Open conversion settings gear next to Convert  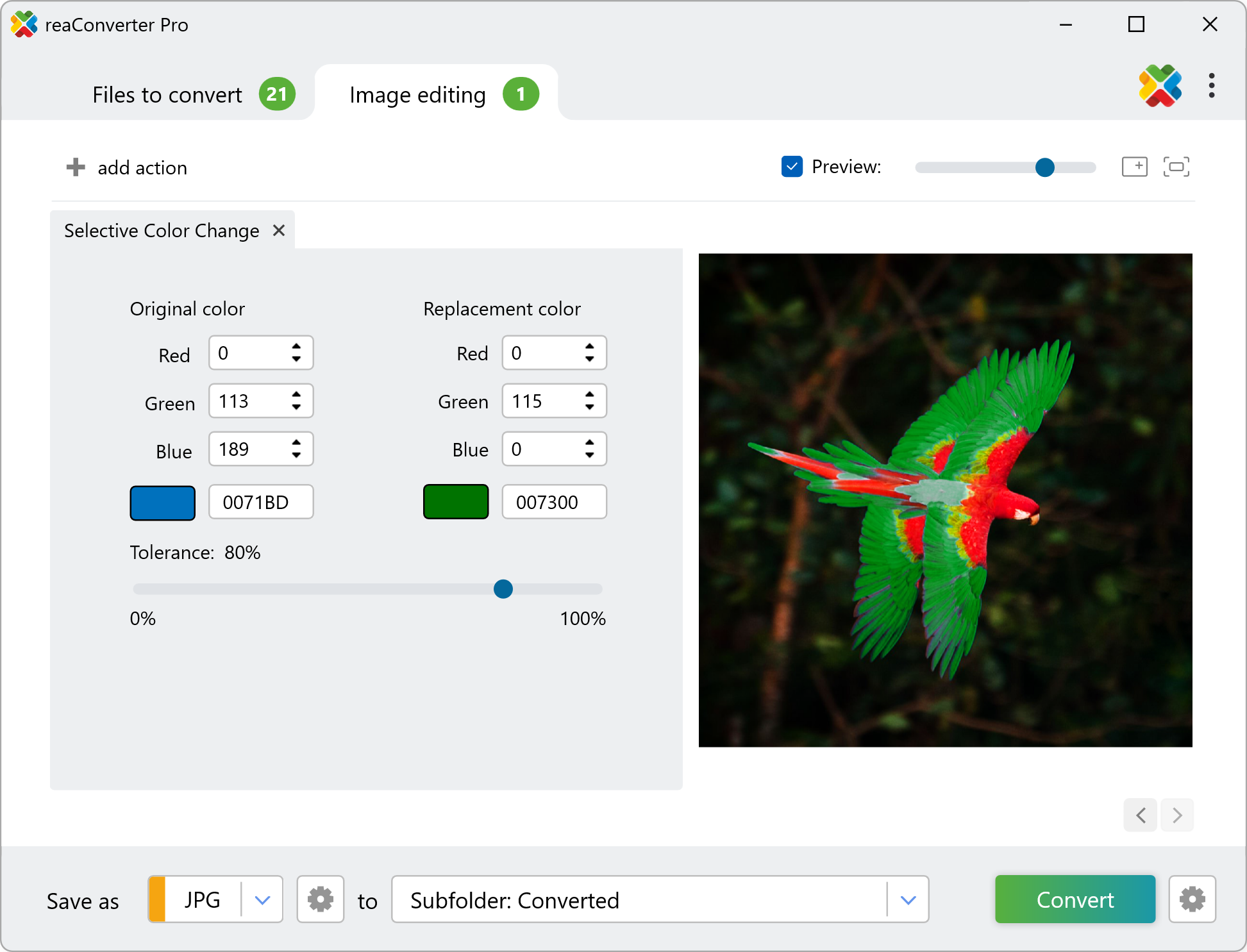(1192, 899)
